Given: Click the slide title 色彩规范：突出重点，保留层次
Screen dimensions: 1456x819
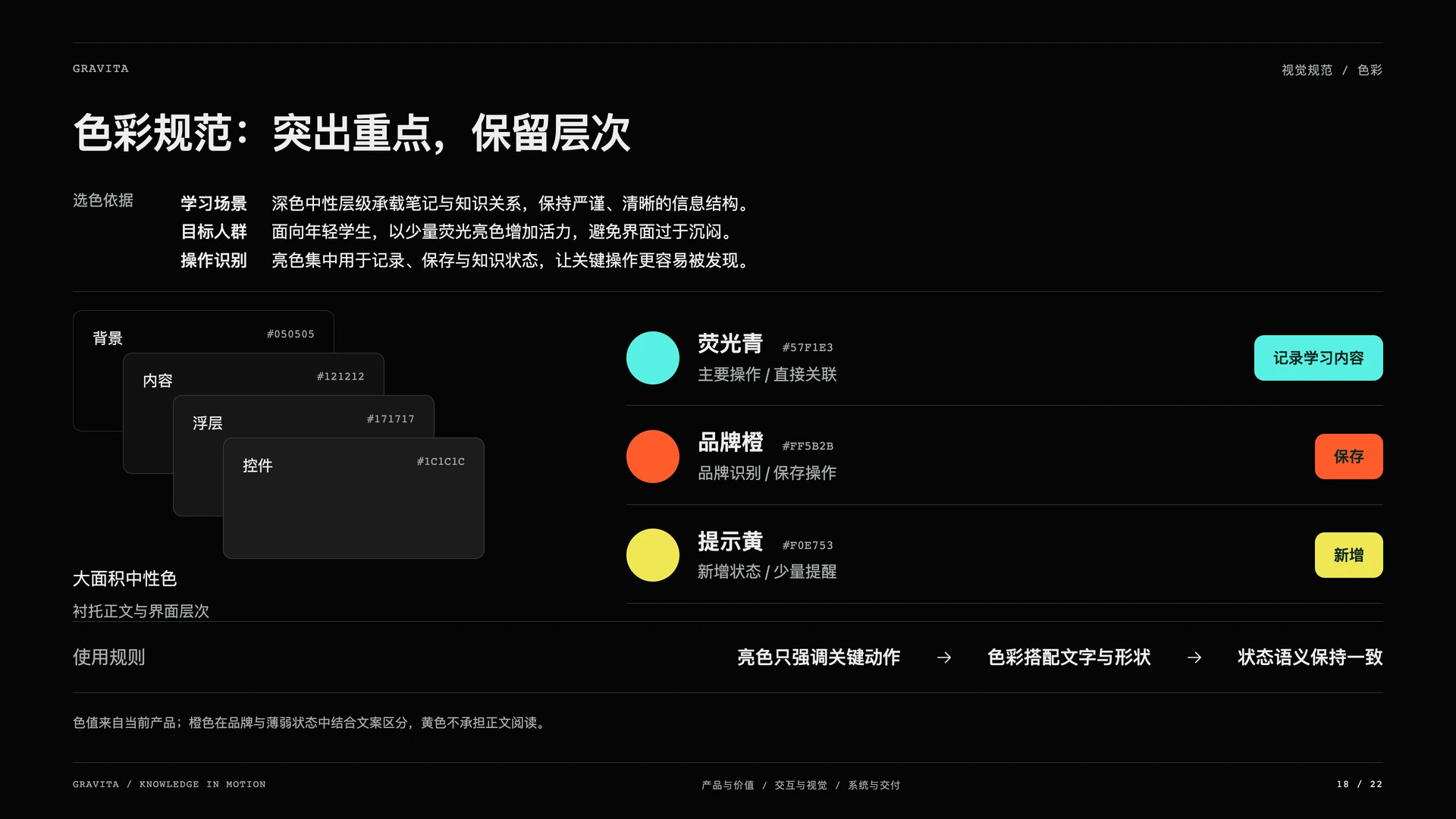Looking at the screenshot, I should click(x=352, y=133).
